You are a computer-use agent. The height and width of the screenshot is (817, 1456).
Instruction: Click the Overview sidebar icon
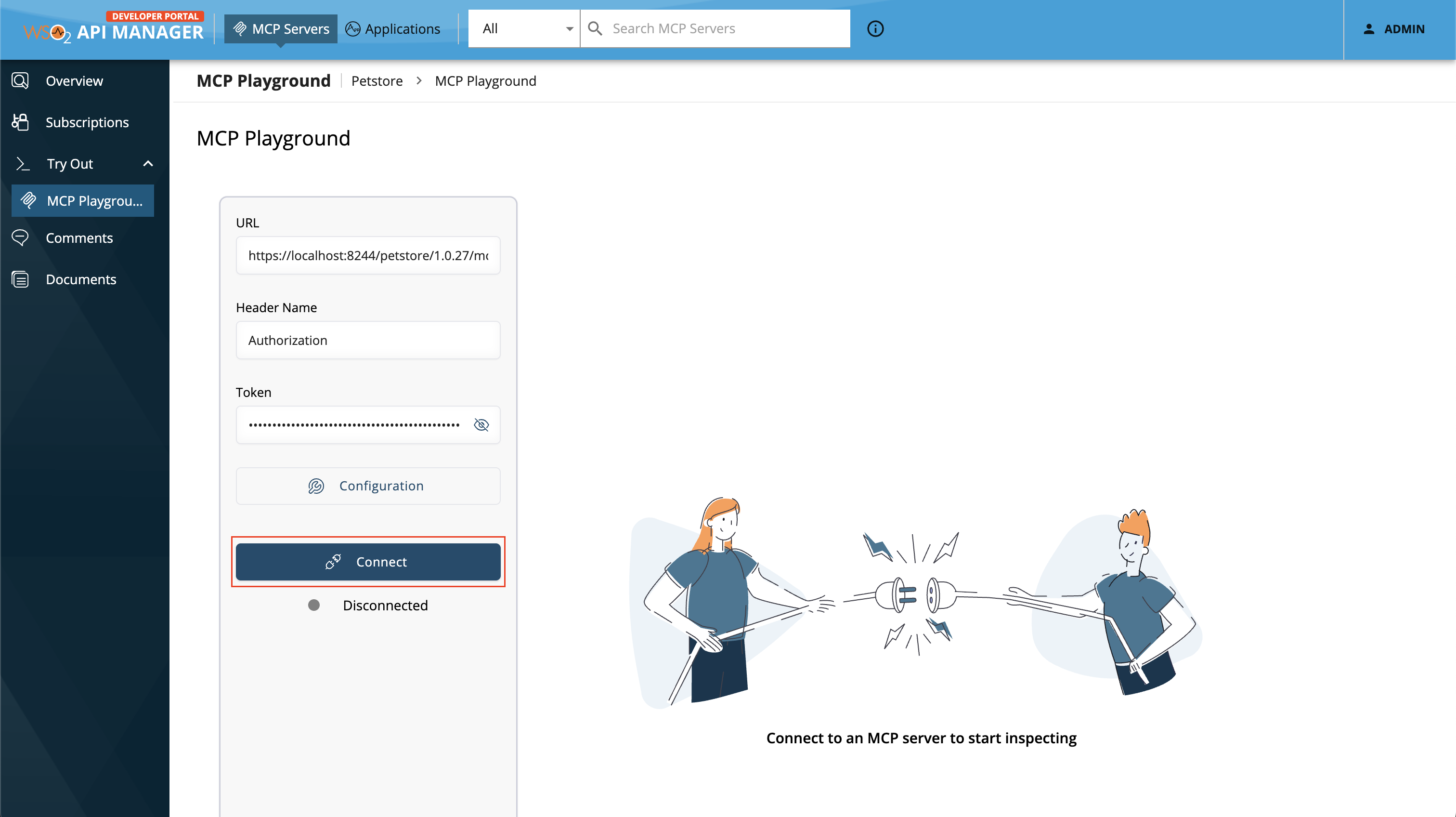tap(20, 81)
